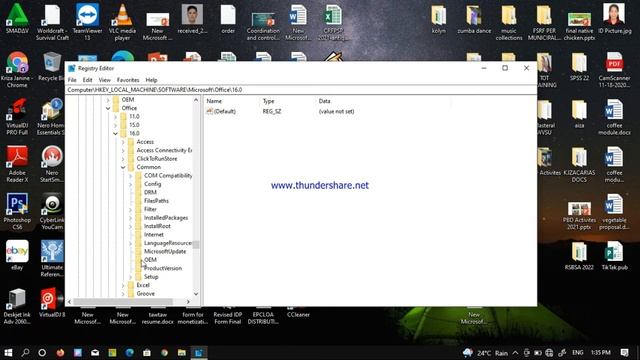The width and height of the screenshot is (640, 360).
Task: Click the tree horizontal scroll right arrow
Action: [x=188, y=302]
